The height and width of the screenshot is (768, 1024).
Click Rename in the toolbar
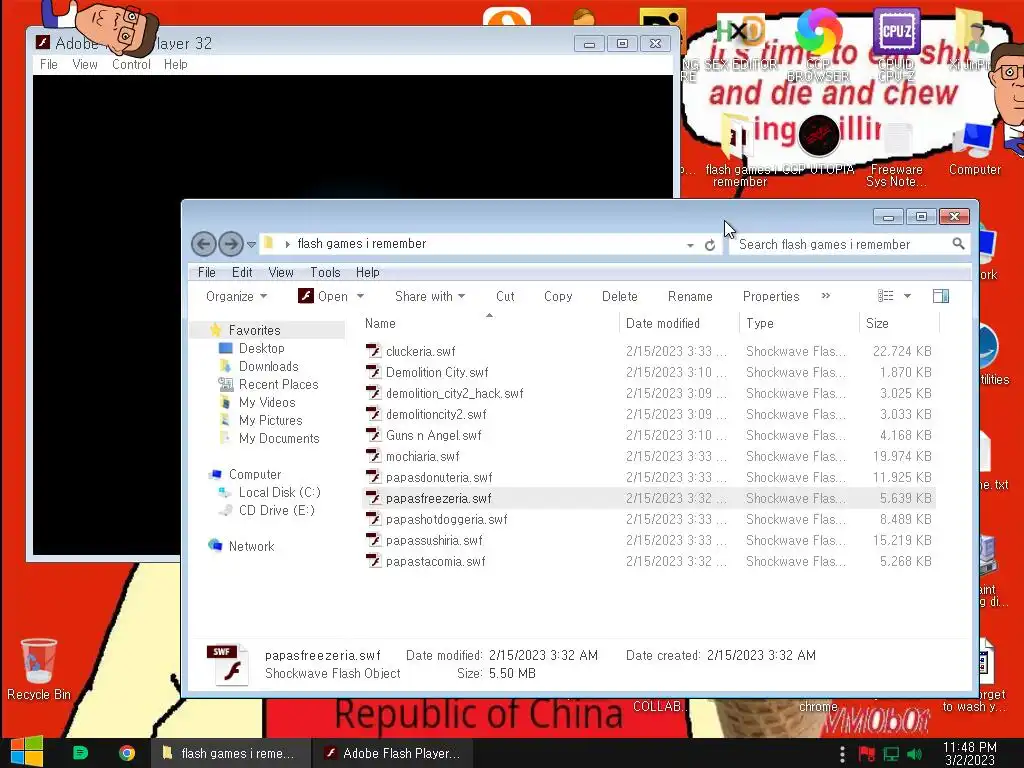point(690,296)
